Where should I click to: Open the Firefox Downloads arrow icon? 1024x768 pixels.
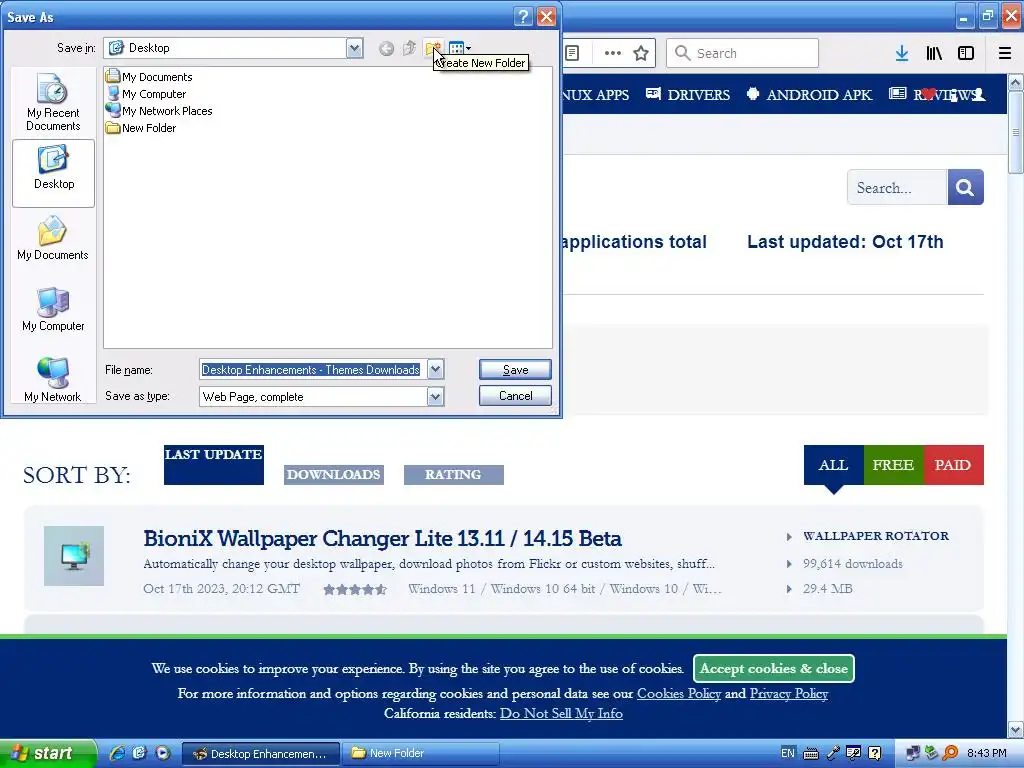point(902,53)
